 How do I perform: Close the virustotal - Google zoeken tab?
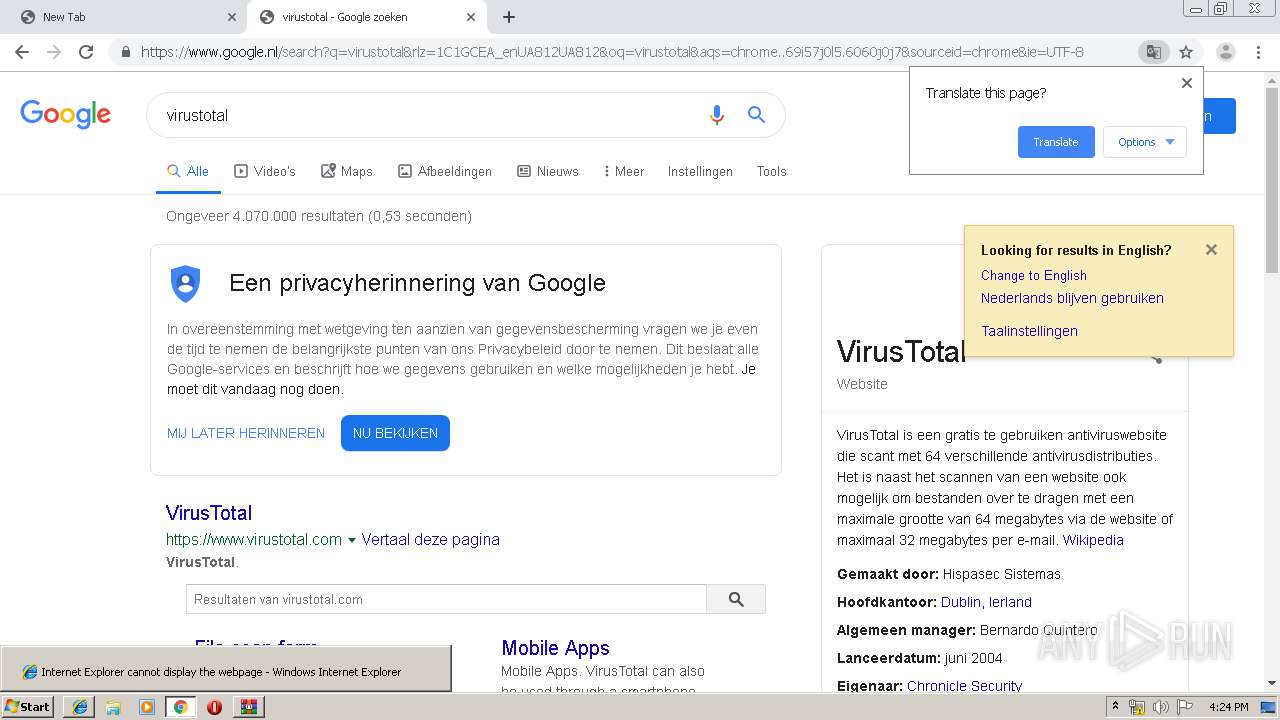[472, 17]
